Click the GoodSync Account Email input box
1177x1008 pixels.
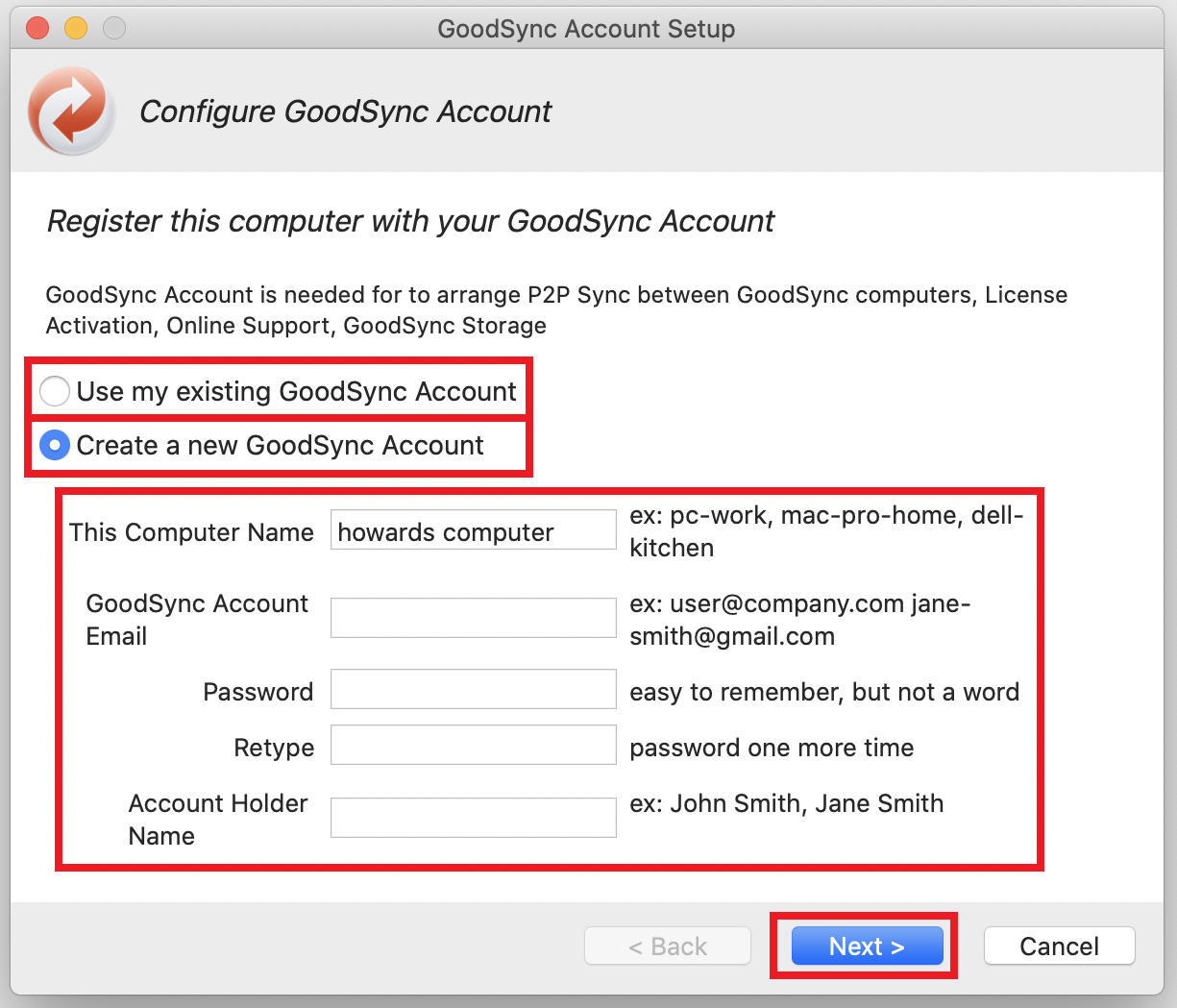(473, 618)
